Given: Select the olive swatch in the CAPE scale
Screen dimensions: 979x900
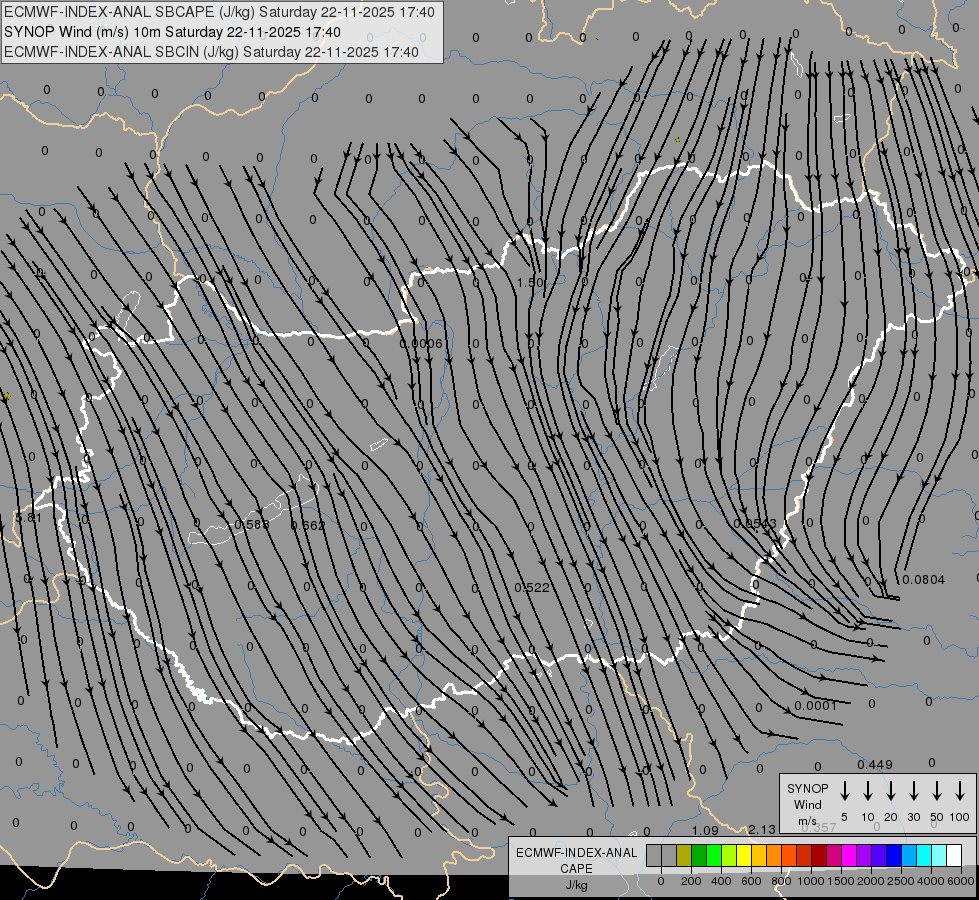Looking at the screenshot, I should 684,855.
